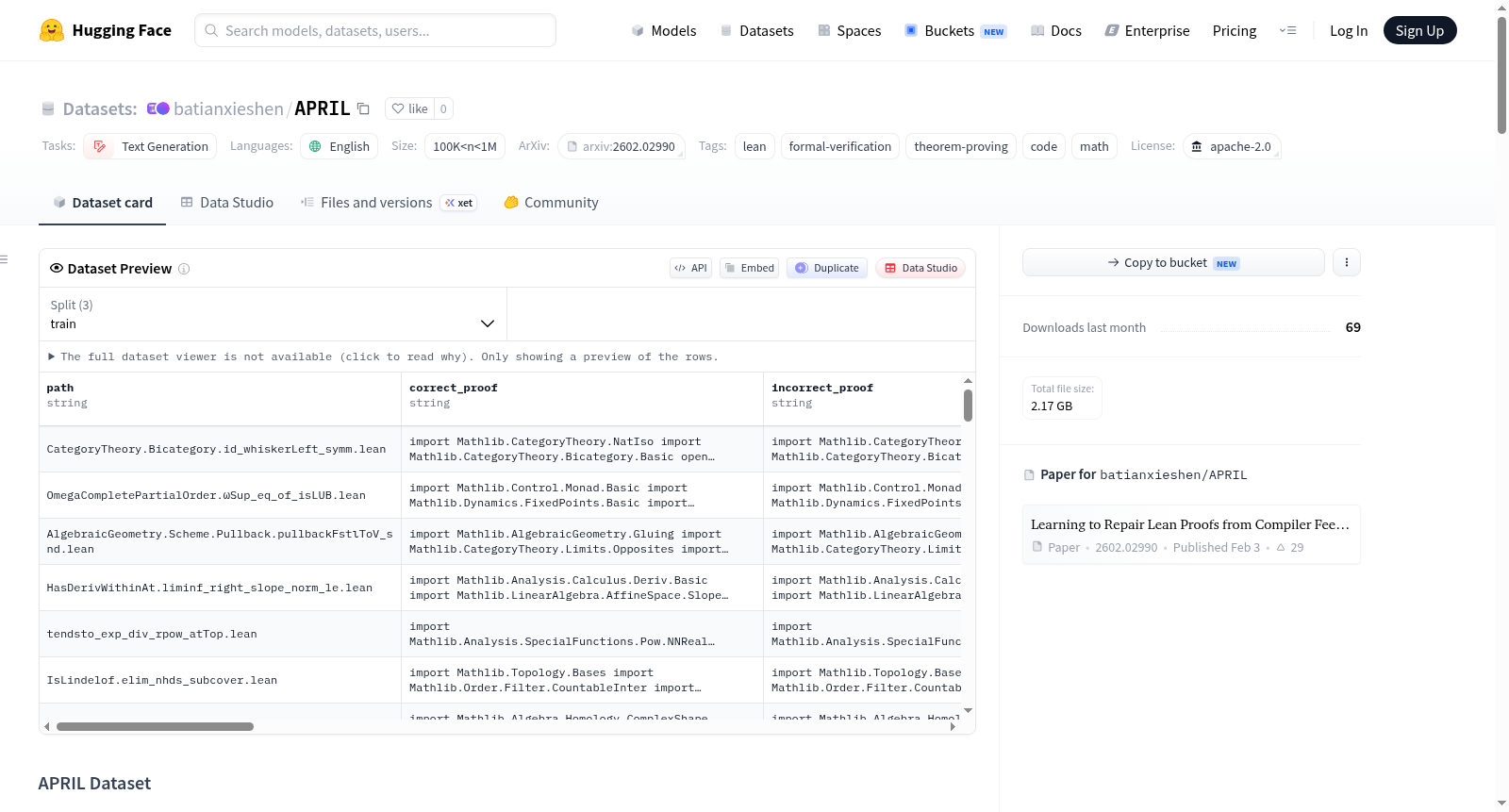Click the vertical scrollbar of the preview table

968,406
